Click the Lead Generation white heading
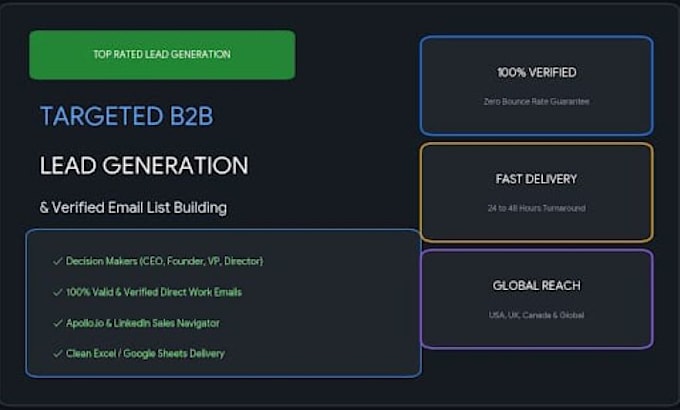This screenshot has width=680, height=410. (144, 165)
